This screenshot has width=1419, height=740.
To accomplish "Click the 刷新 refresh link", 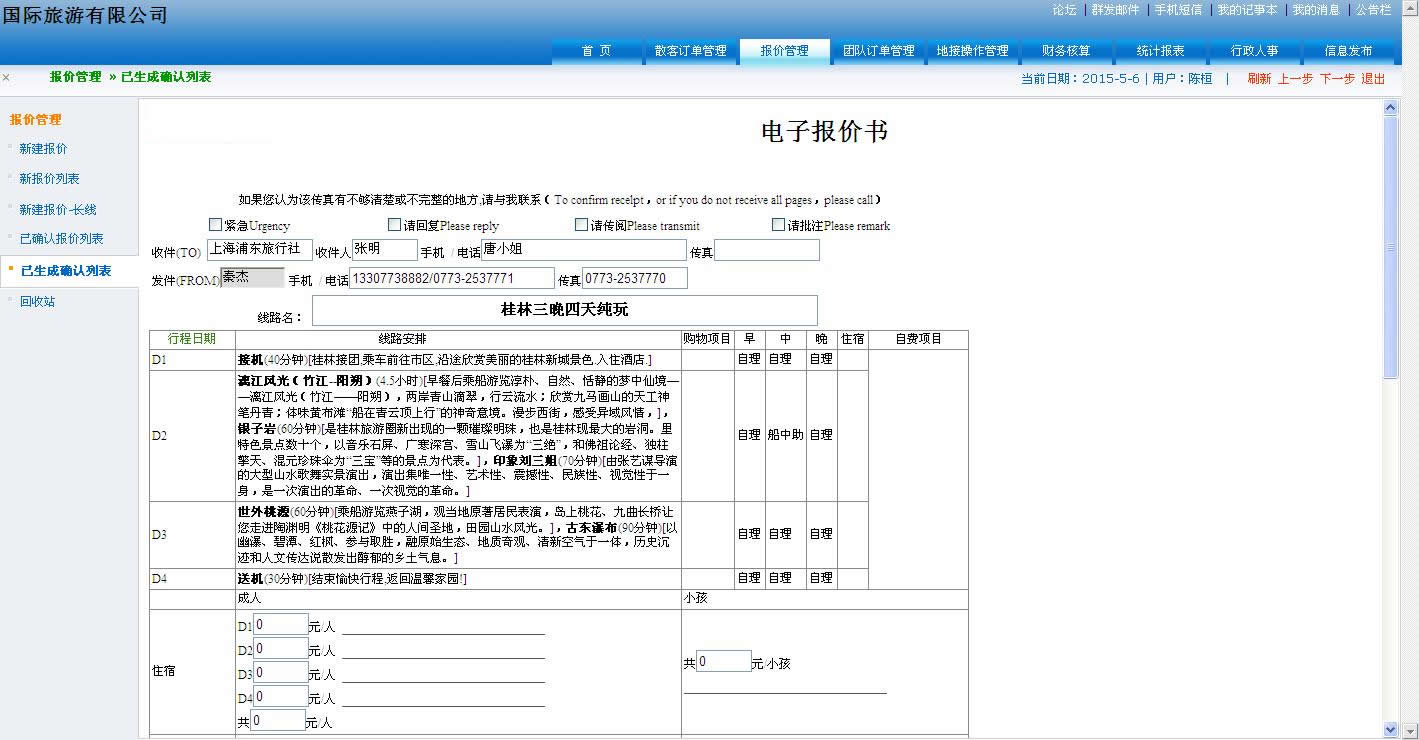I will pos(1259,79).
